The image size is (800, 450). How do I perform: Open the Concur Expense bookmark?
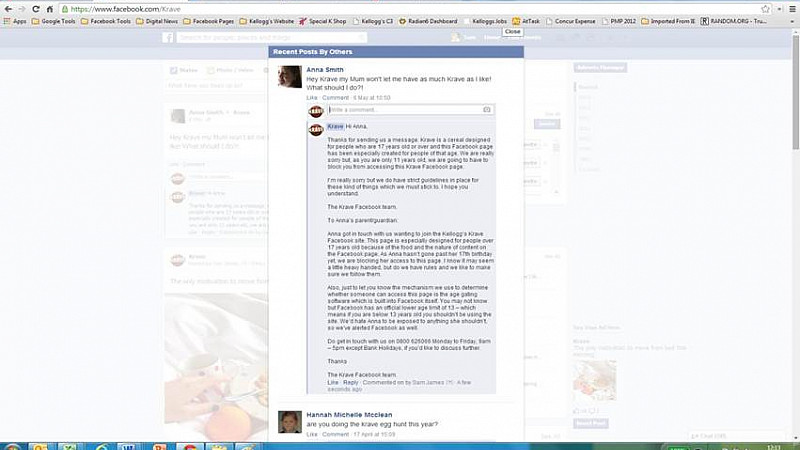tap(570, 21)
